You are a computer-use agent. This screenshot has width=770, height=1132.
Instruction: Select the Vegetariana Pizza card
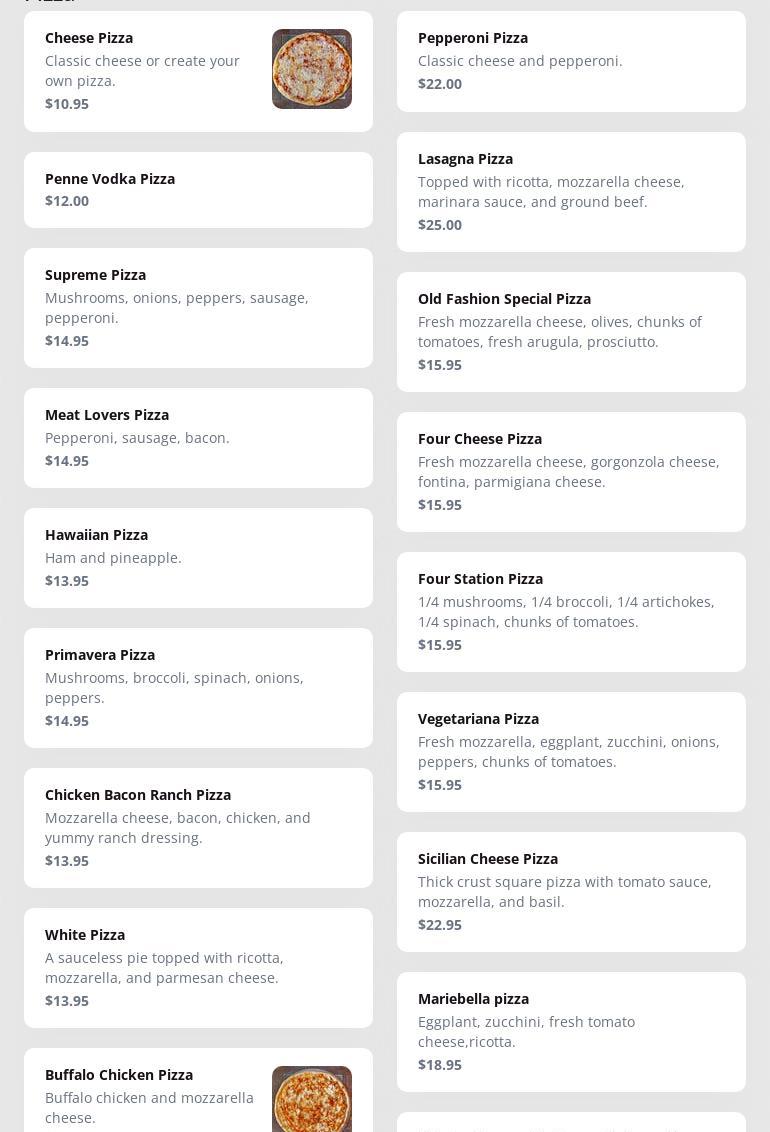[x=571, y=751]
